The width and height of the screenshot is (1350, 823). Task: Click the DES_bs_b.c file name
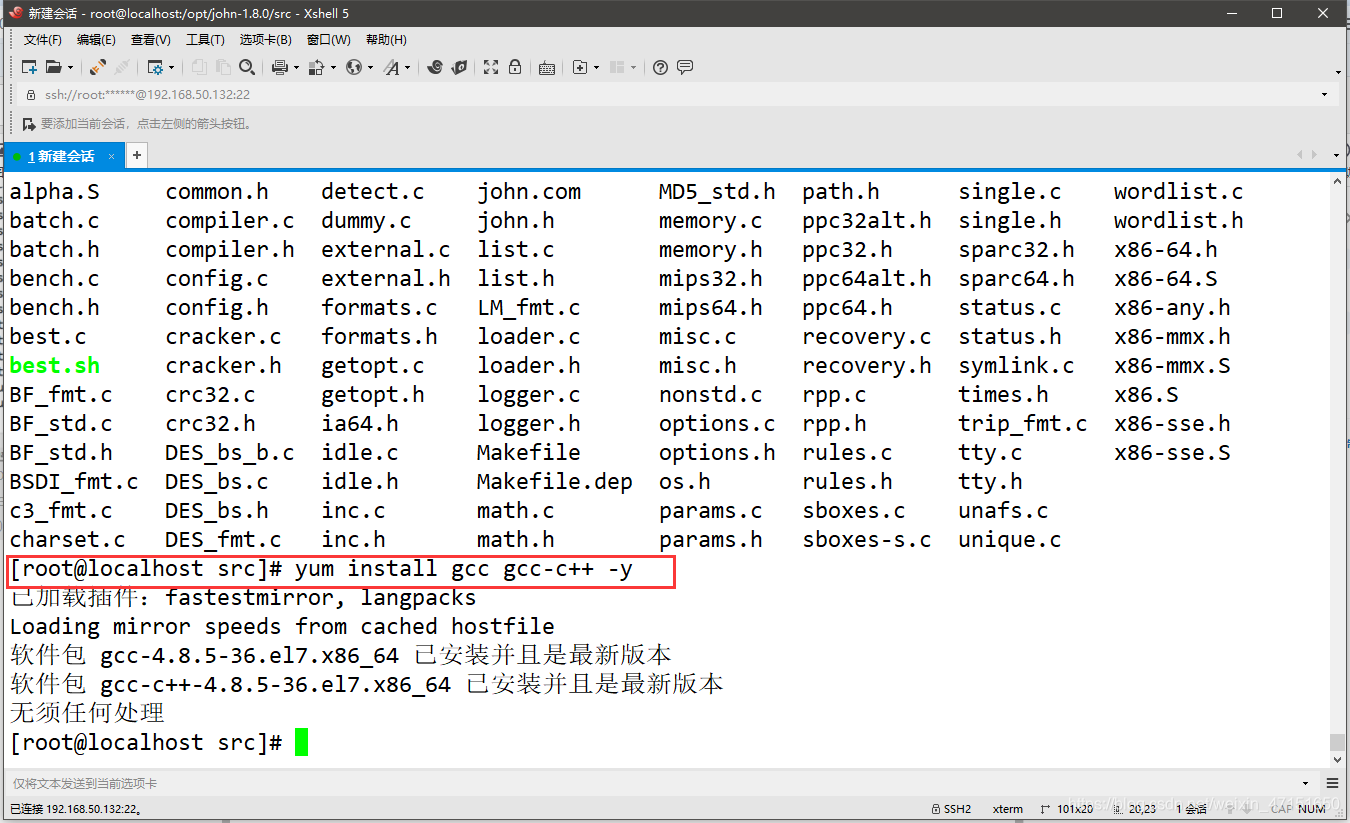click(x=230, y=453)
